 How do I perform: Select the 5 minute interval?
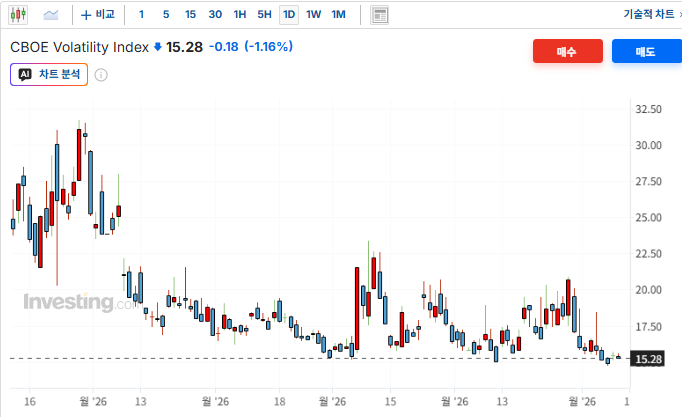166,15
